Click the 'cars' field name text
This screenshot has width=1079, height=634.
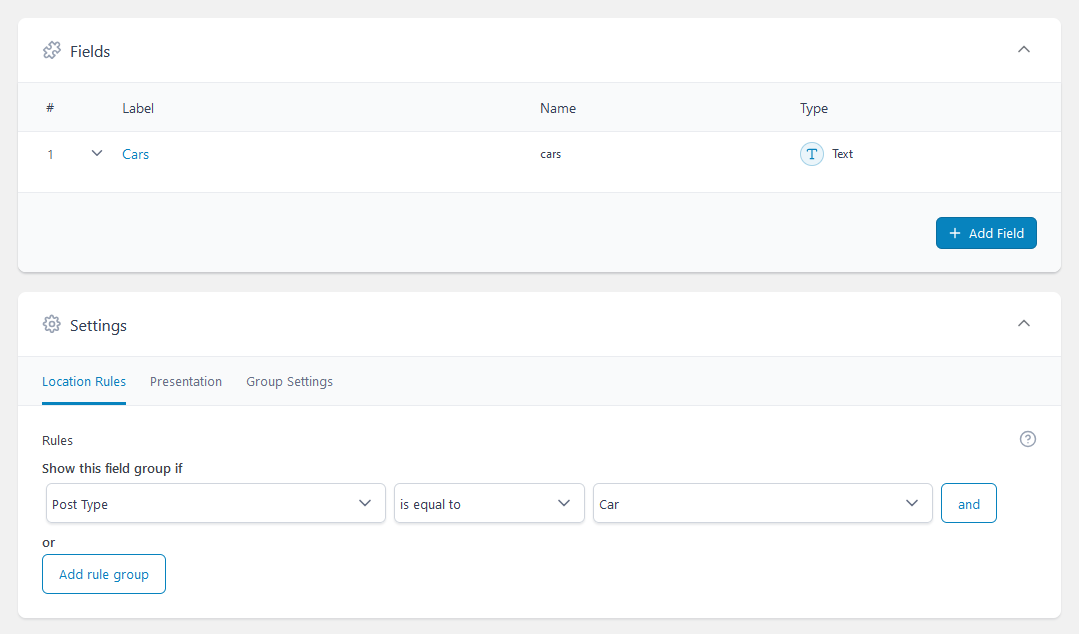[x=550, y=155]
